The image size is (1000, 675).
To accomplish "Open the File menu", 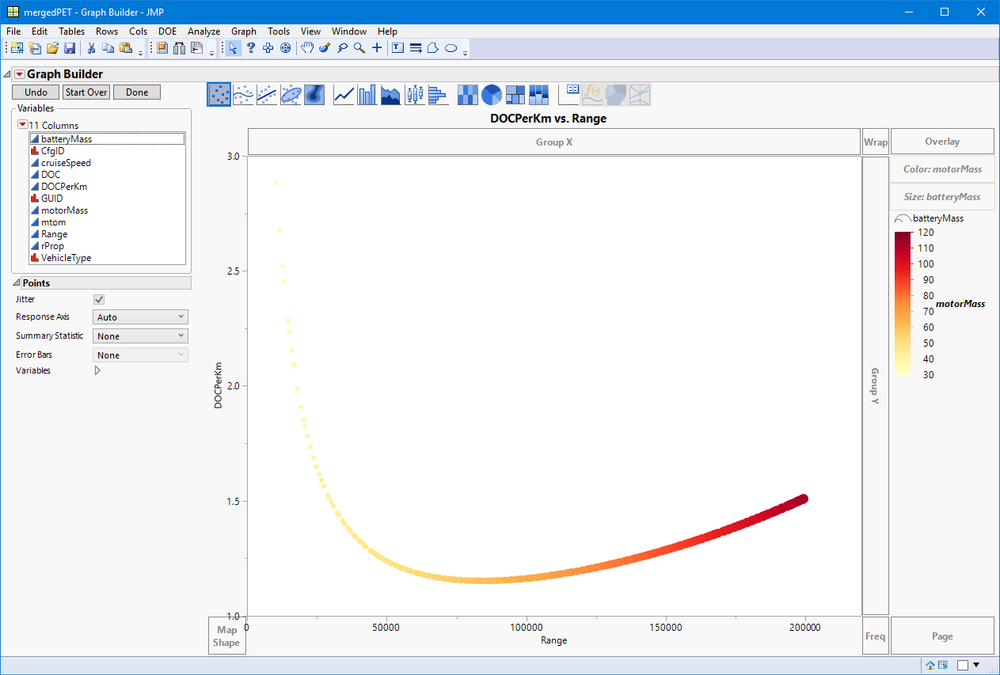I will click(x=13, y=31).
